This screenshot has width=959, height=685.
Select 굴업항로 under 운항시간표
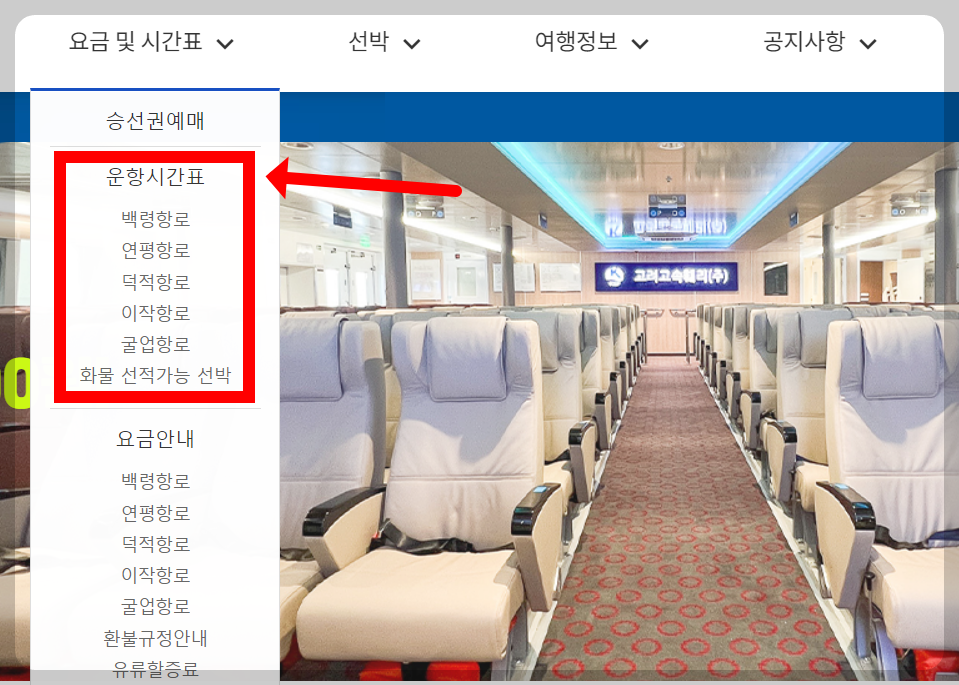pos(155,344)
